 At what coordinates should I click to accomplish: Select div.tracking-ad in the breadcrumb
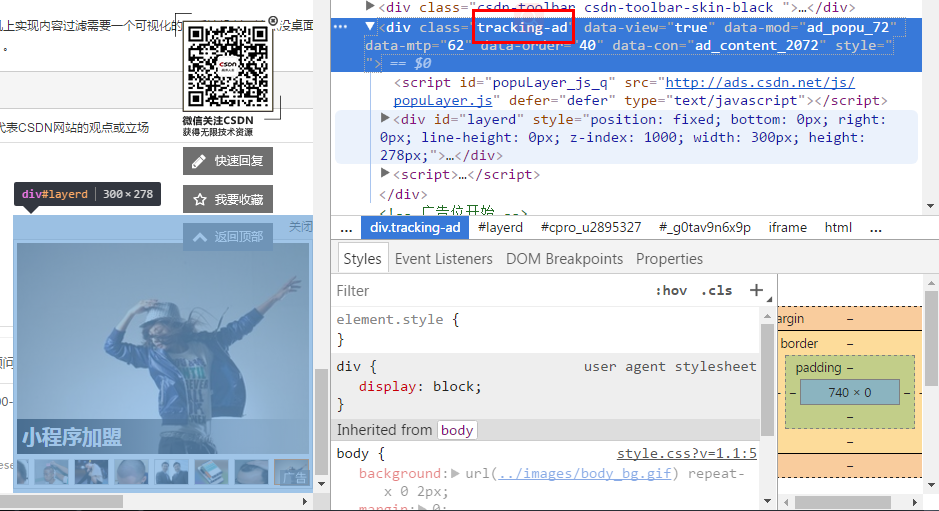pyautogui.click(x=414, y=228)
